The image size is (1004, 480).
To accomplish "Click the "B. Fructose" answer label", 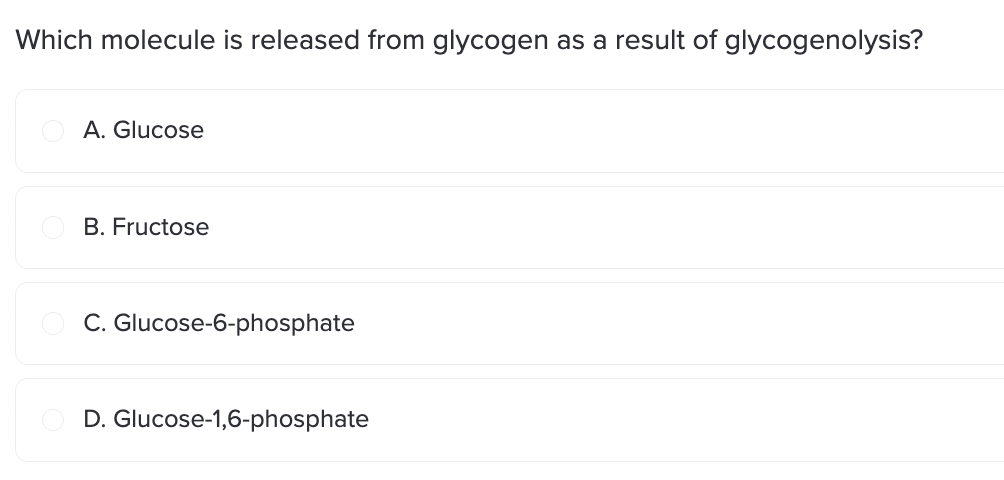I will 147,228.
